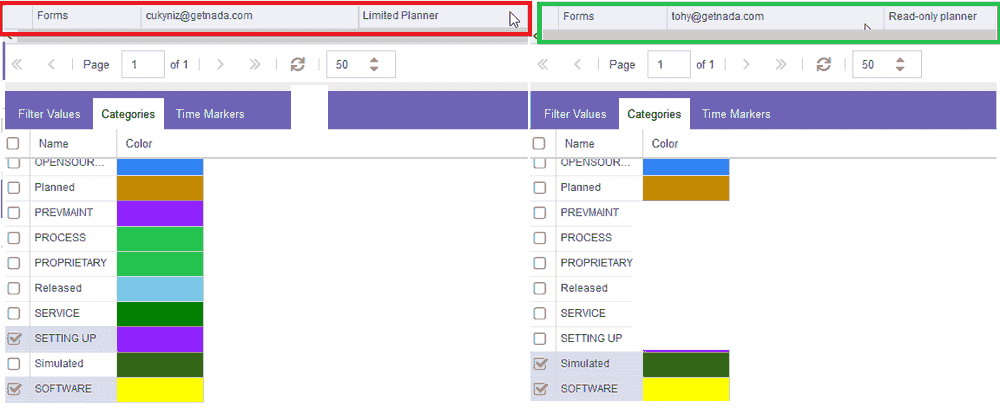Go to last page in right panel

coord(781,64)
